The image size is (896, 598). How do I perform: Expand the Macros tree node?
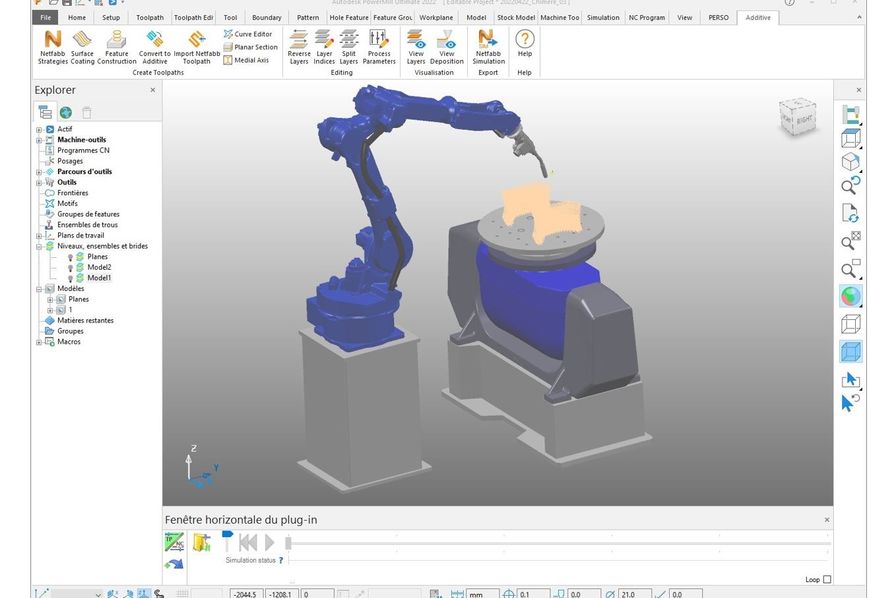(x=39, y=342)
